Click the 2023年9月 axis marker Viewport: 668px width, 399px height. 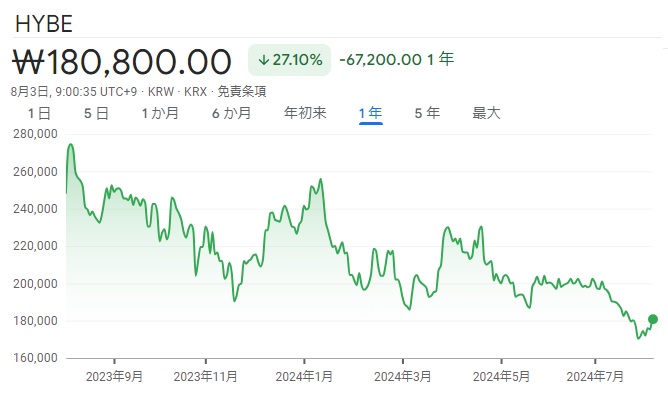click(x=114, y=376)
